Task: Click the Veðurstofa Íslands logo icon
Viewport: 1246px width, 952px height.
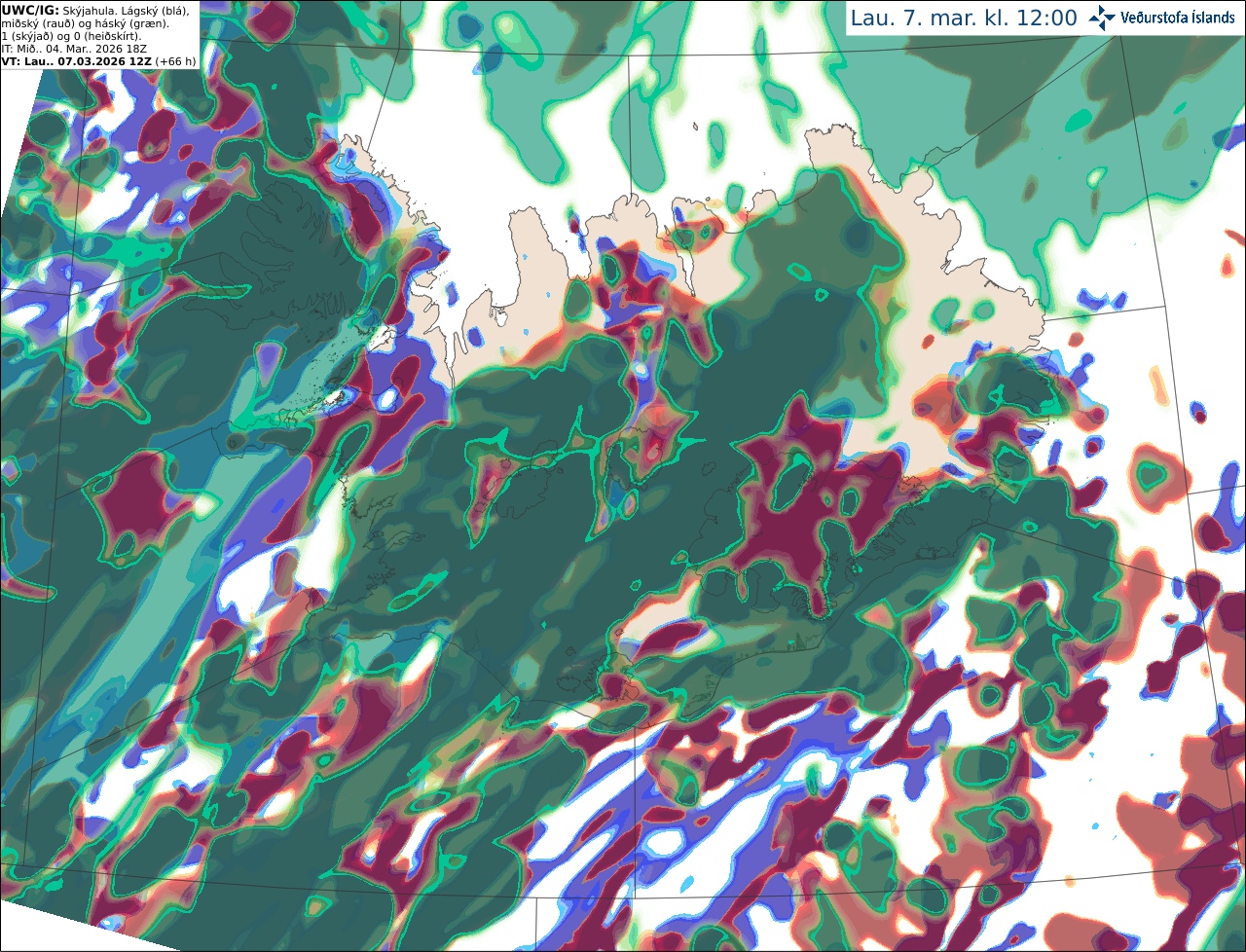Action: coord(1102,18)
